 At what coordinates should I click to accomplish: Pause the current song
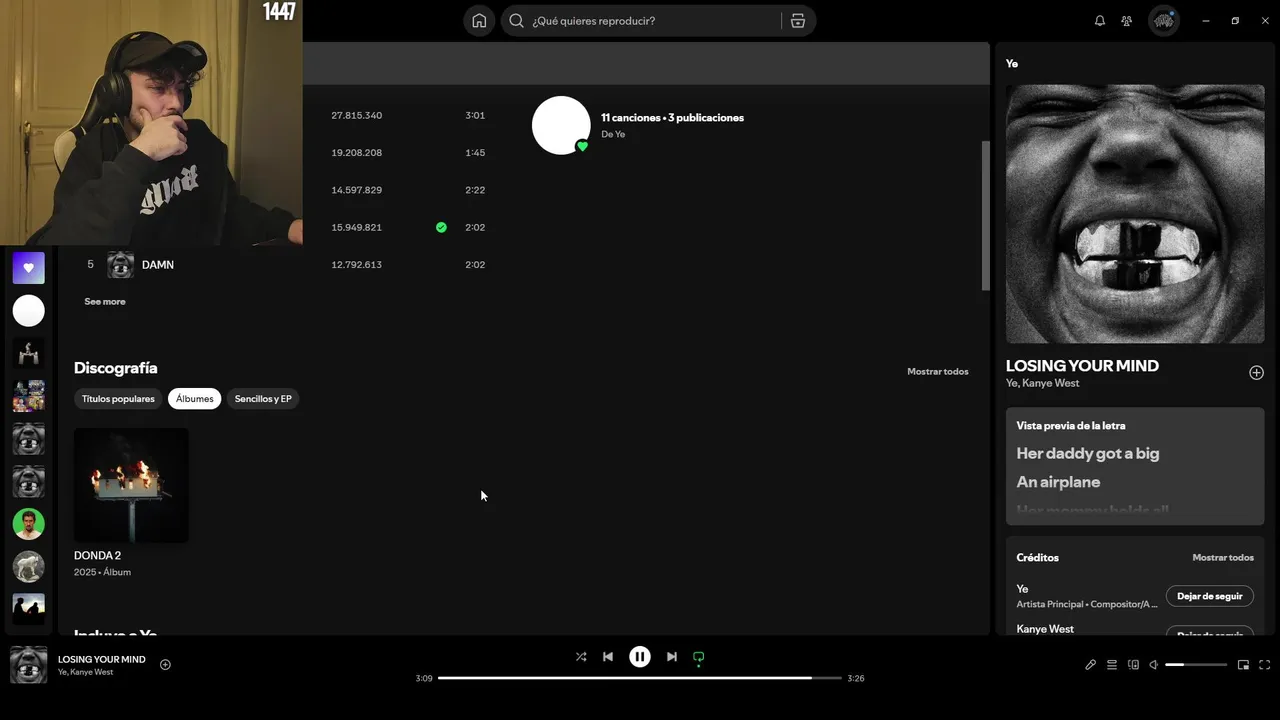click(640, 657)
